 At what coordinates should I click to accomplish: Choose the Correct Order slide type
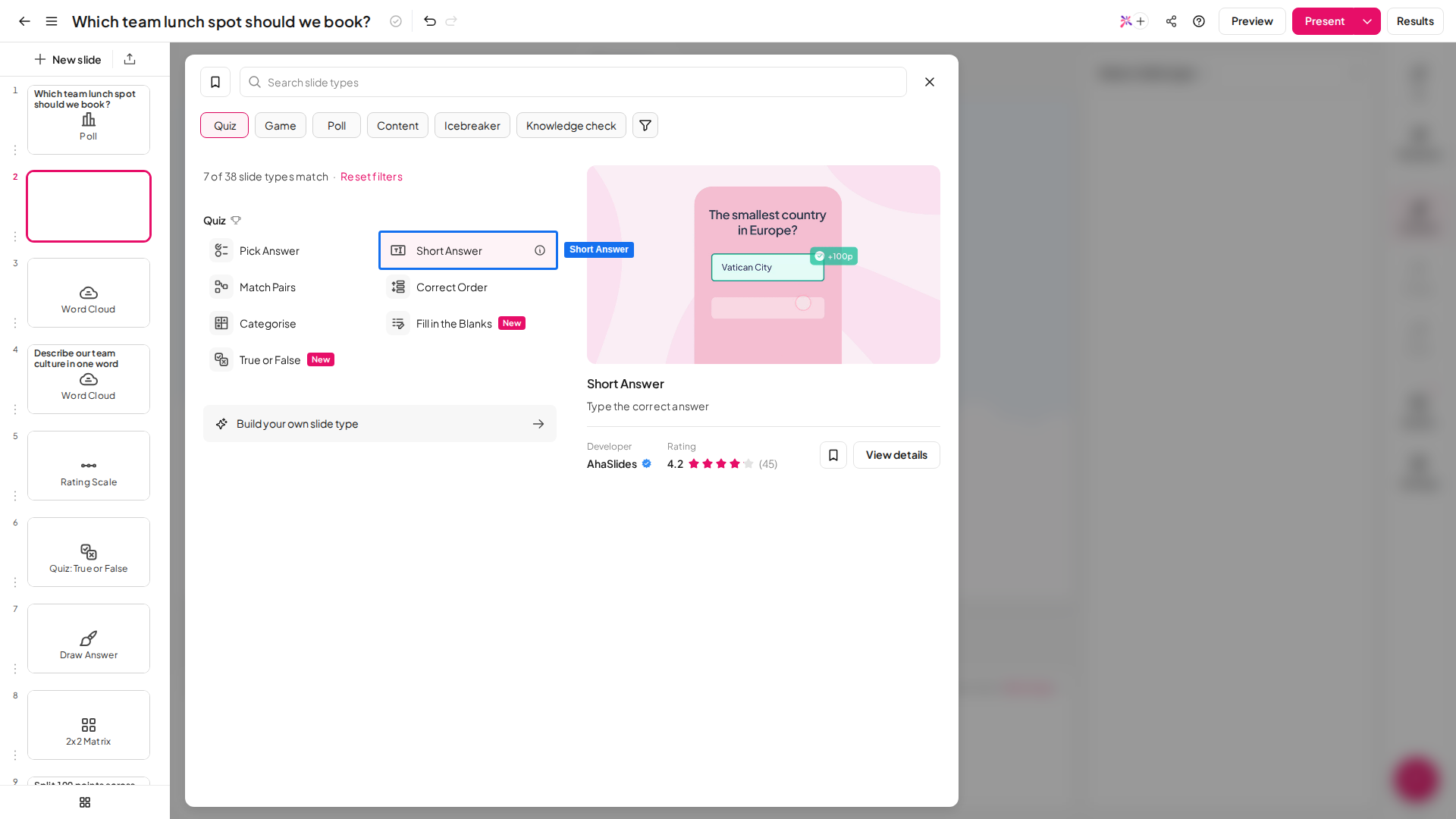469,287
